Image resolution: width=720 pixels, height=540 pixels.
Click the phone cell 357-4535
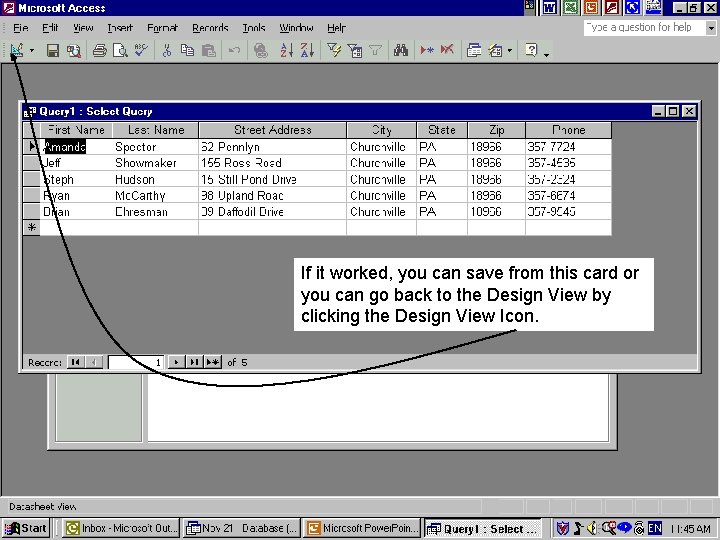[x=568, y=163]
